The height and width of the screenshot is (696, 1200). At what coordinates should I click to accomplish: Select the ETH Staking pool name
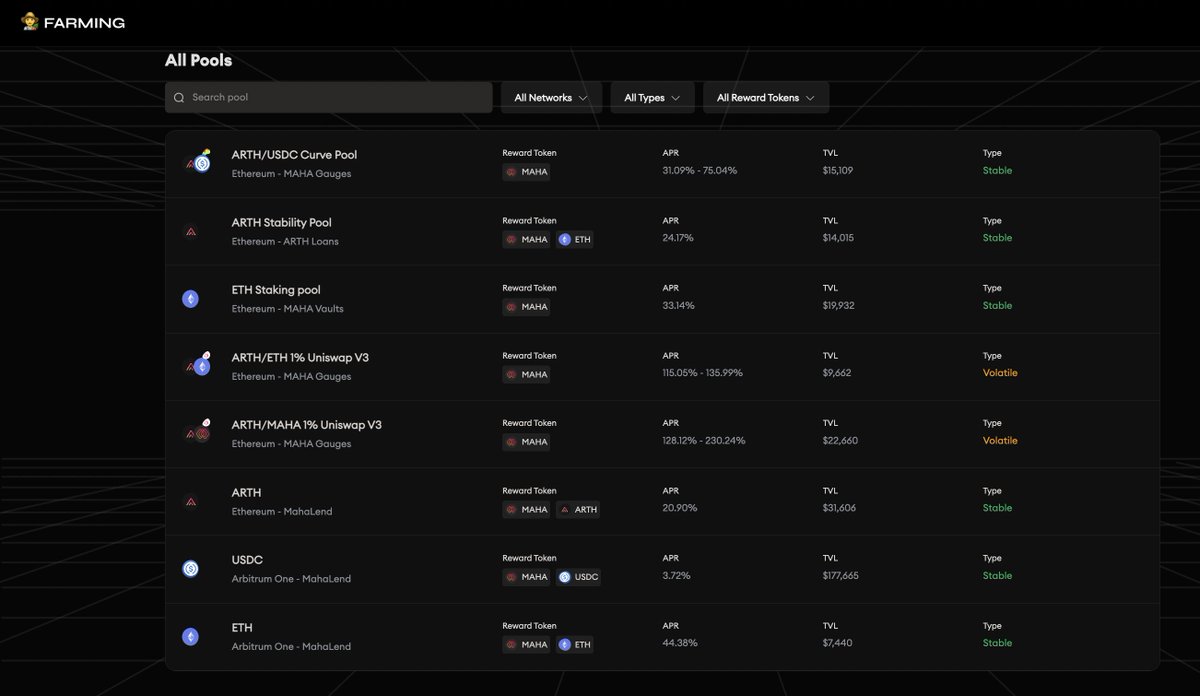point(277,289)
